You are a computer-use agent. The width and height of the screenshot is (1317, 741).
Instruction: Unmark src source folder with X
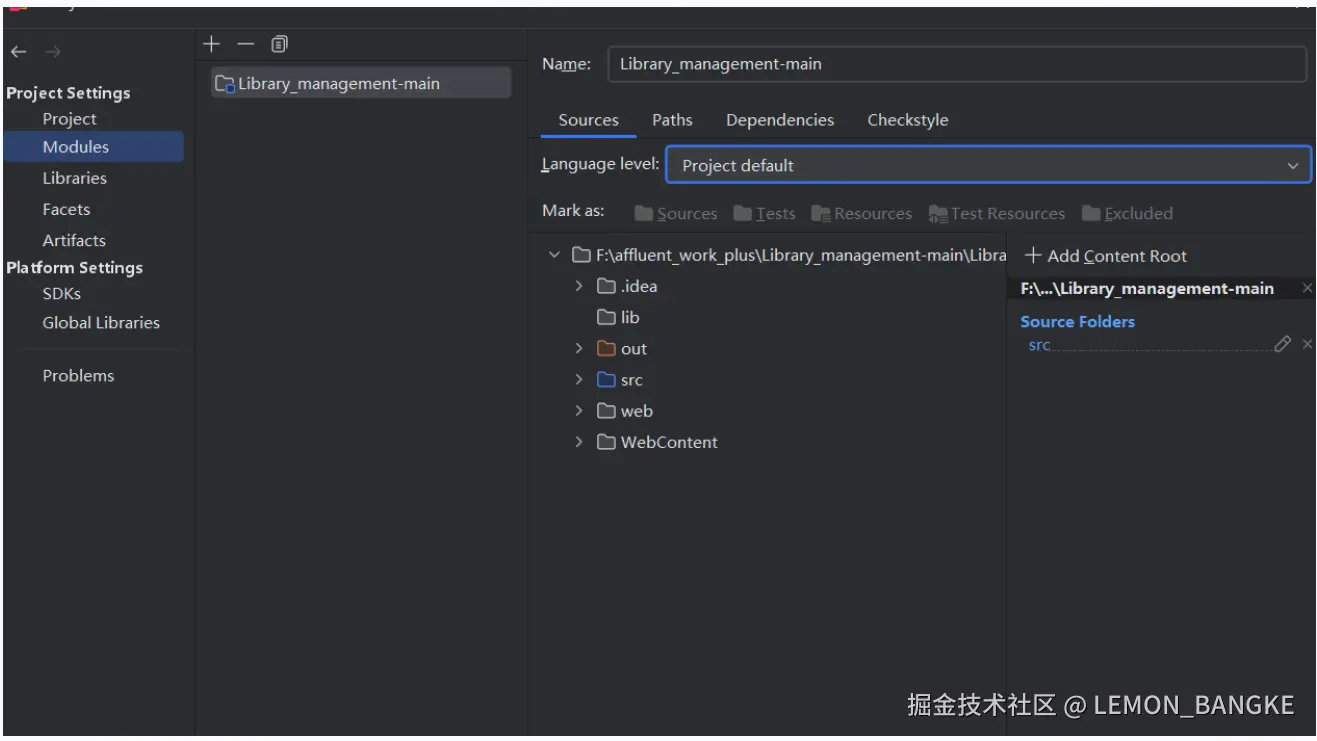(x=1307, y=344)
